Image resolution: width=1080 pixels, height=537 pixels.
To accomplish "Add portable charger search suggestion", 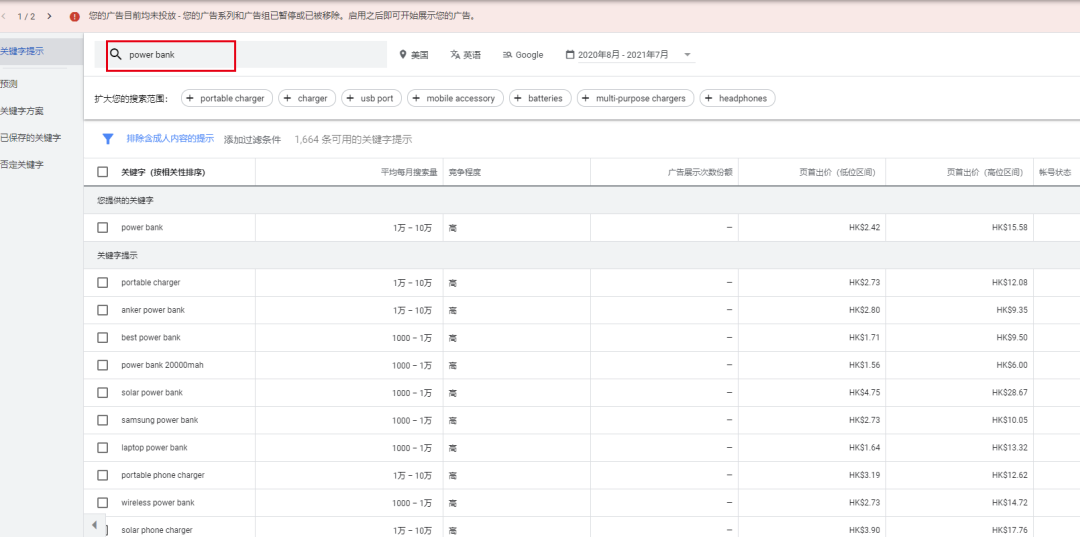I will click(x=227, y=98).
